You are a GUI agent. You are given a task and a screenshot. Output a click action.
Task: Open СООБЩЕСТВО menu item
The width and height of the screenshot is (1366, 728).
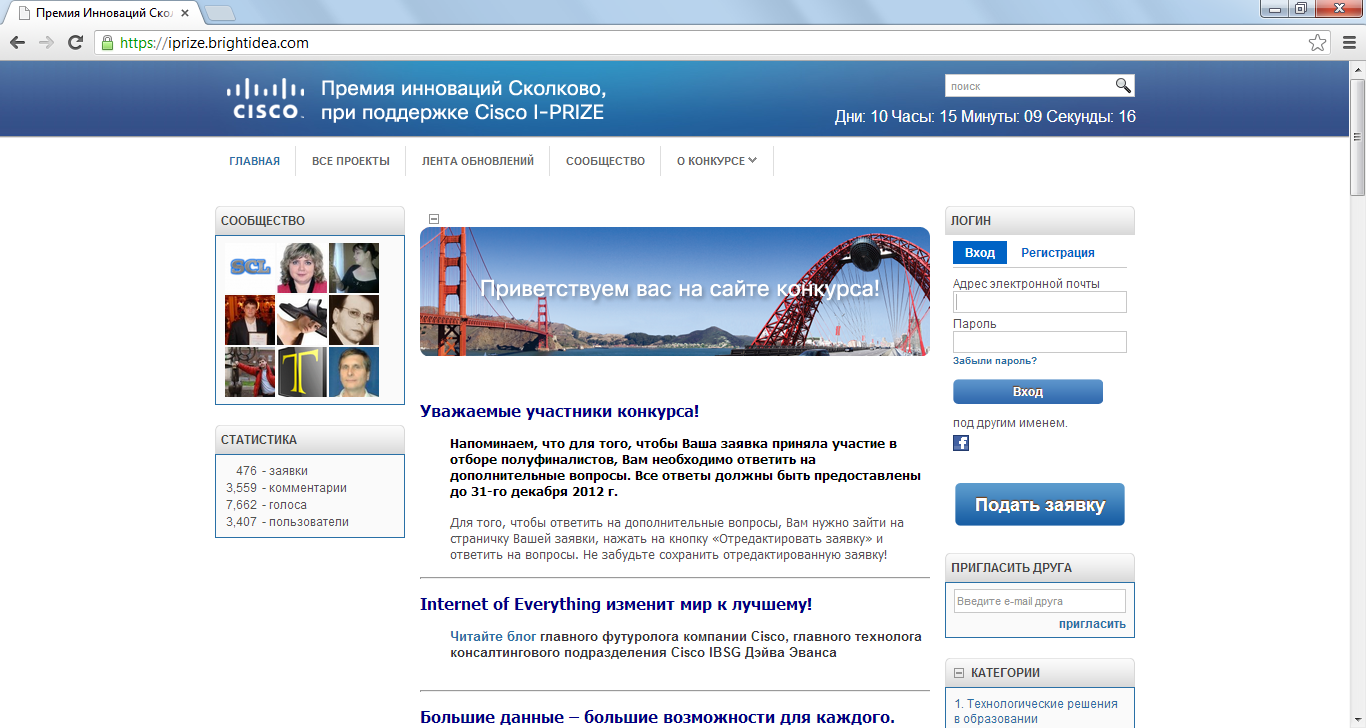pos(605,161)
